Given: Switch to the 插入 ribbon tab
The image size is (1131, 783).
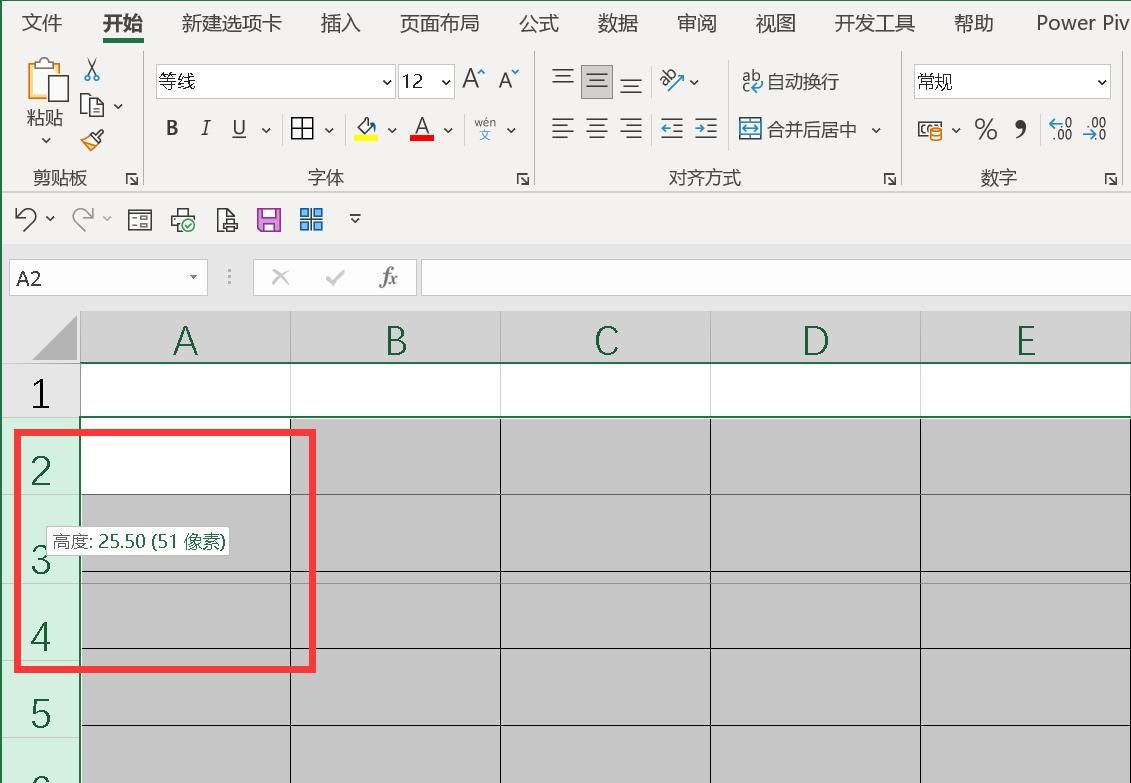Looking at the screenshot, I should 340,23.
